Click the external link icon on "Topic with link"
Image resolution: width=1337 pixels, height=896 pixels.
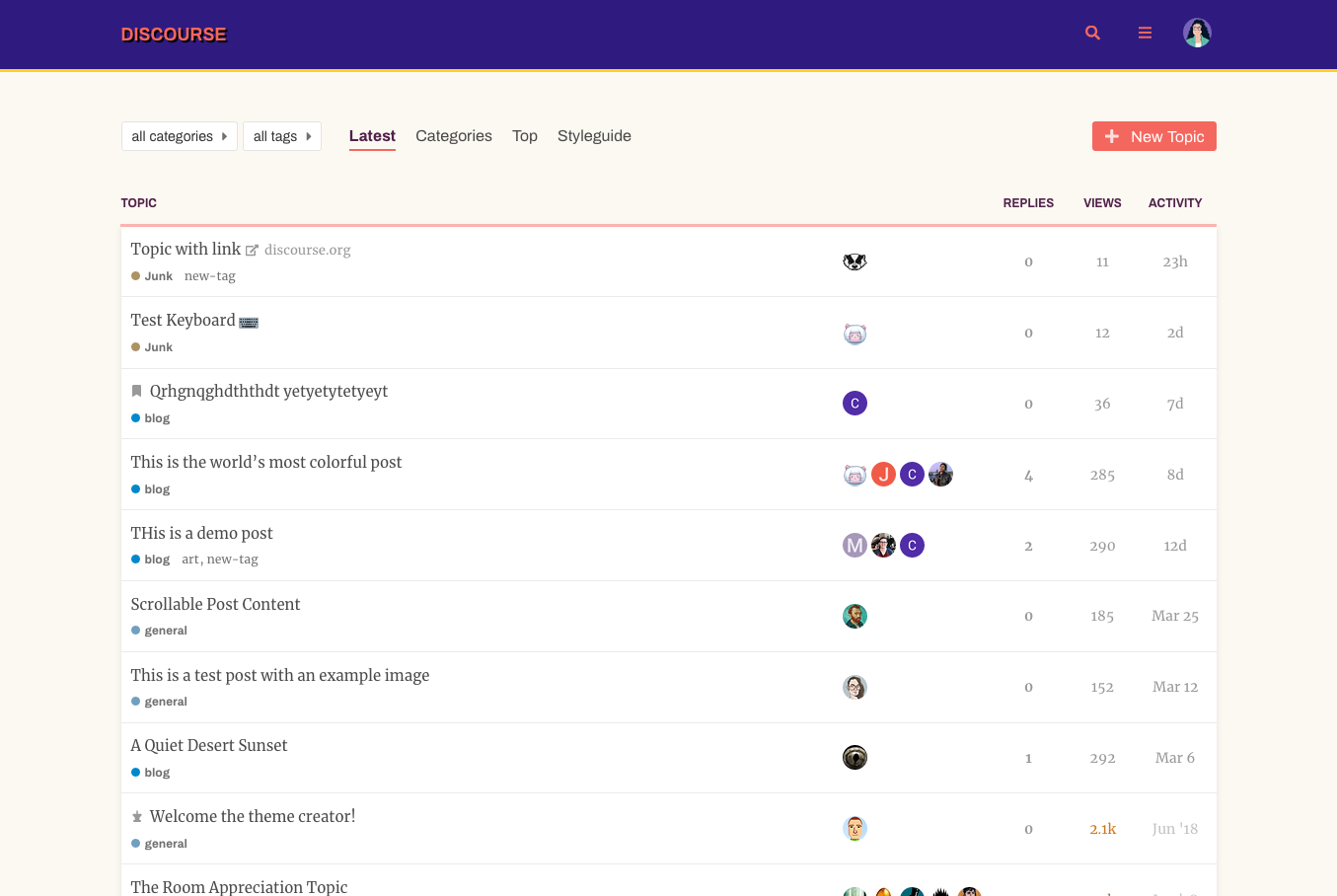coord(252,250)
